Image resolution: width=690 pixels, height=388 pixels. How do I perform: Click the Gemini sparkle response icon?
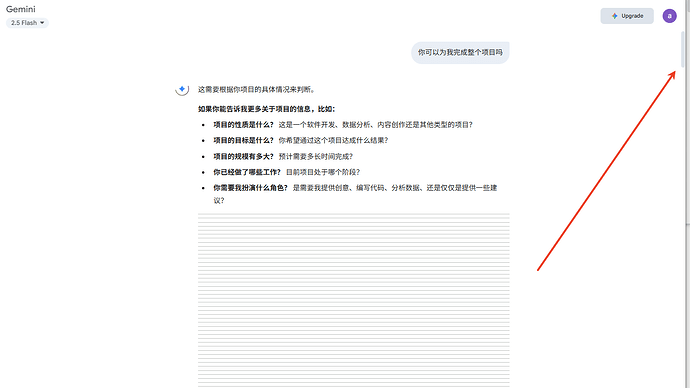[x=182, y=89]
